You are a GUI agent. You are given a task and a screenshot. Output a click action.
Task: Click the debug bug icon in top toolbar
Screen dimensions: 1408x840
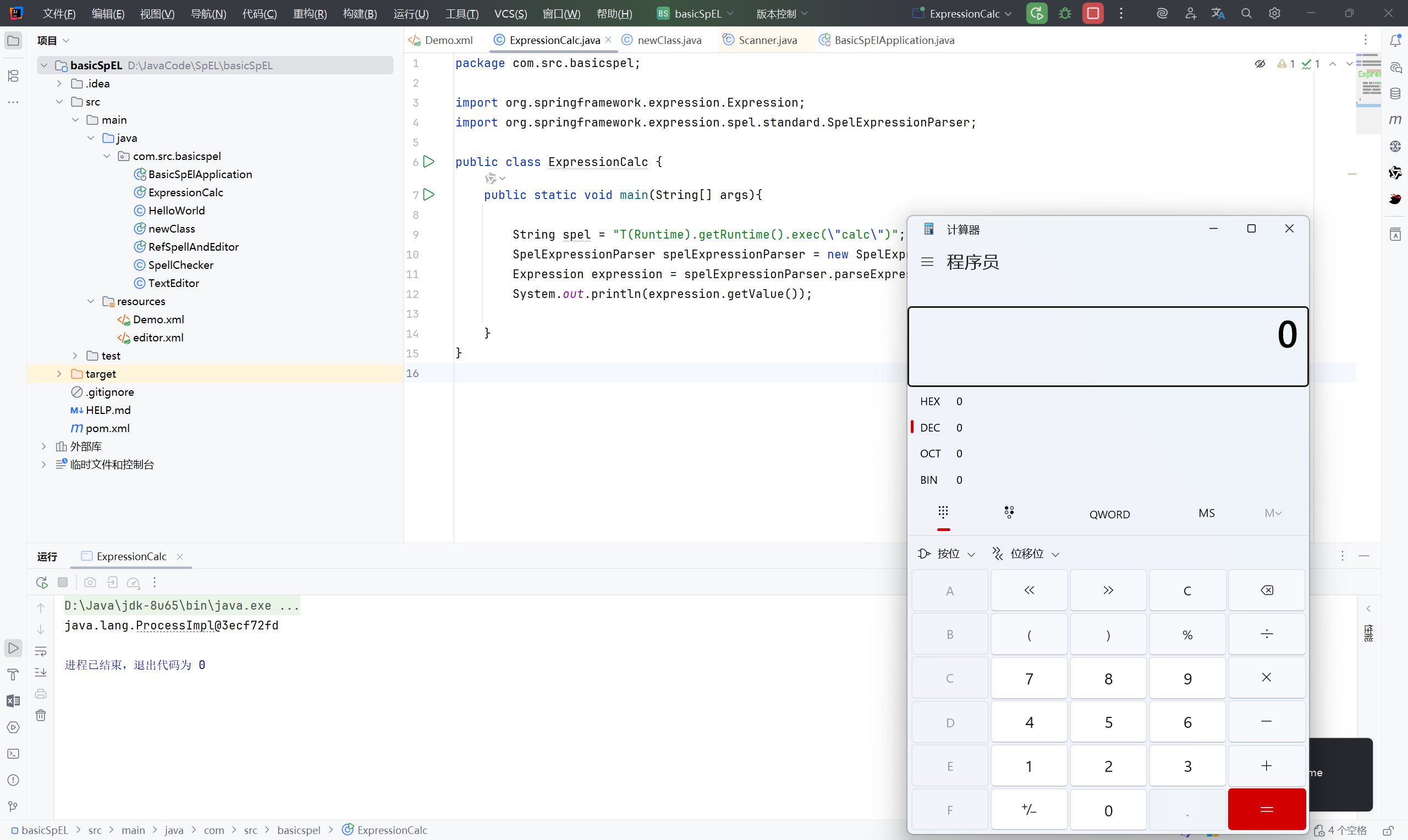pyautogui.click(x=1064, y=14)
